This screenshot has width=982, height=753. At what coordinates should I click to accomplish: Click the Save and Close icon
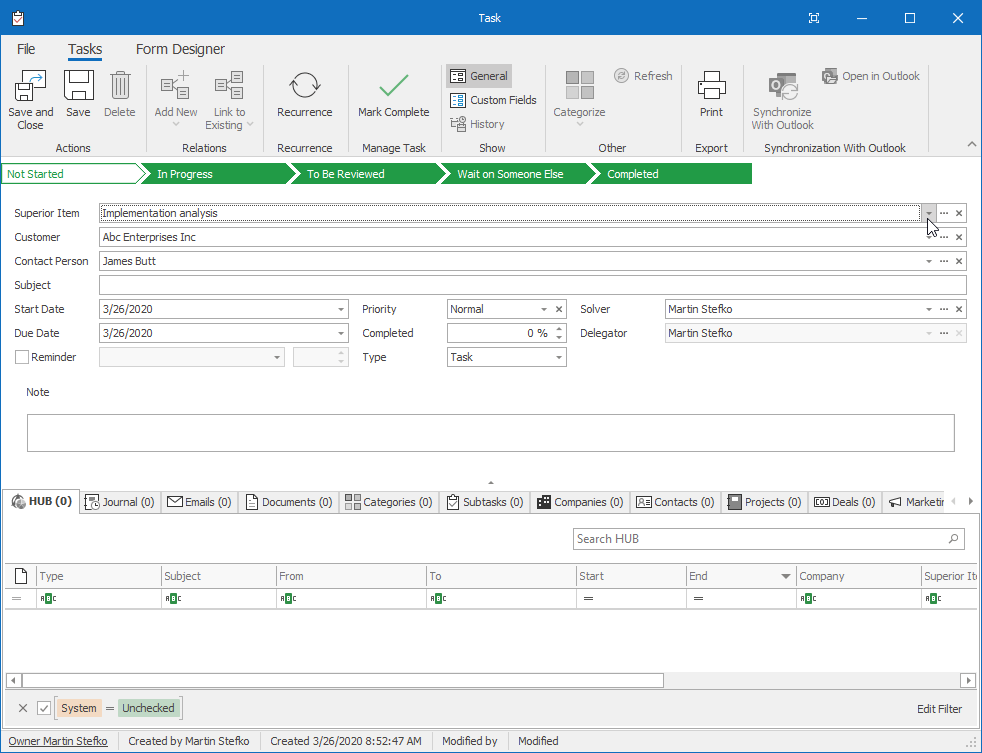[30, 87]
